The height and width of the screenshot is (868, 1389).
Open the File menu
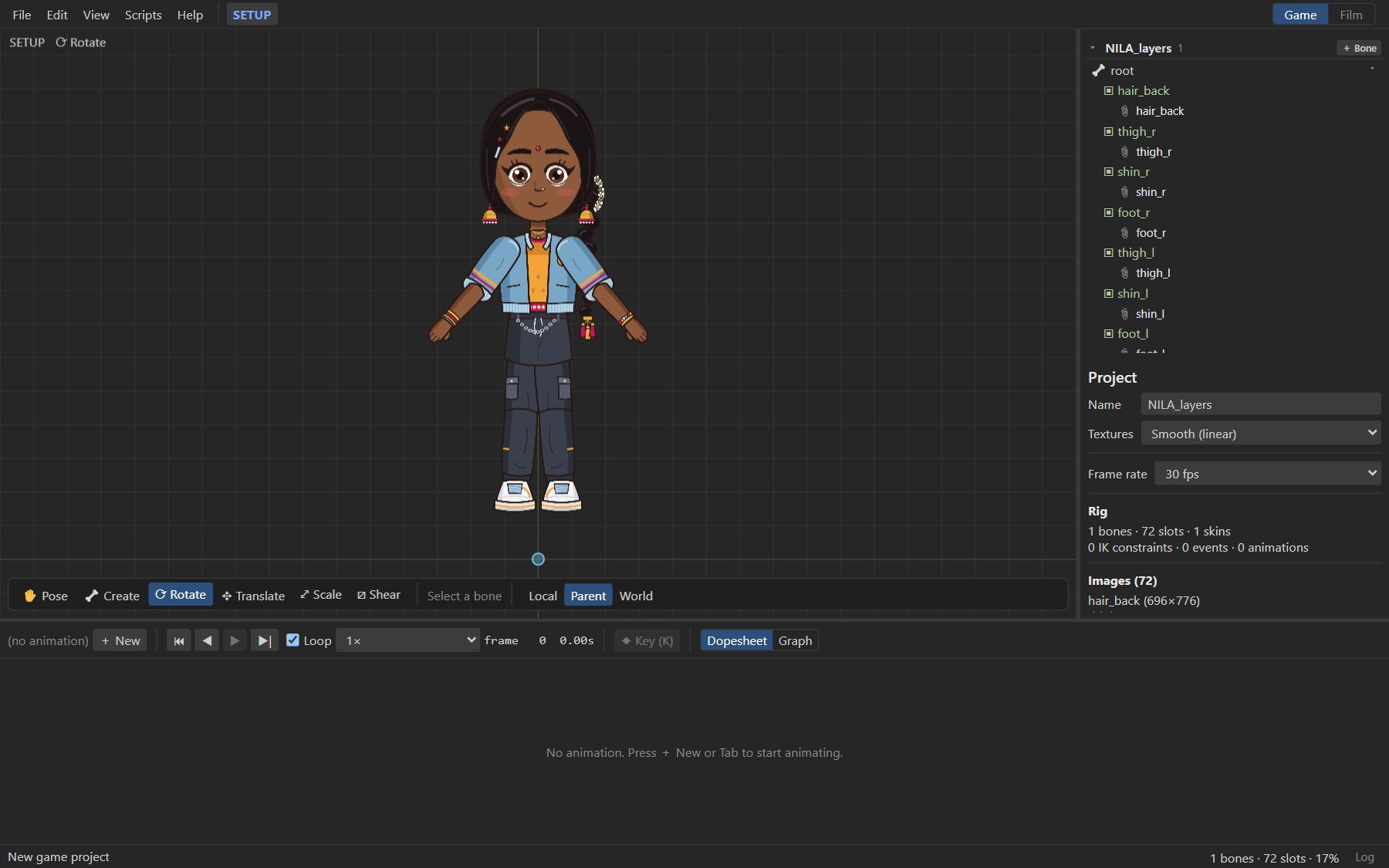click(22, 15)
